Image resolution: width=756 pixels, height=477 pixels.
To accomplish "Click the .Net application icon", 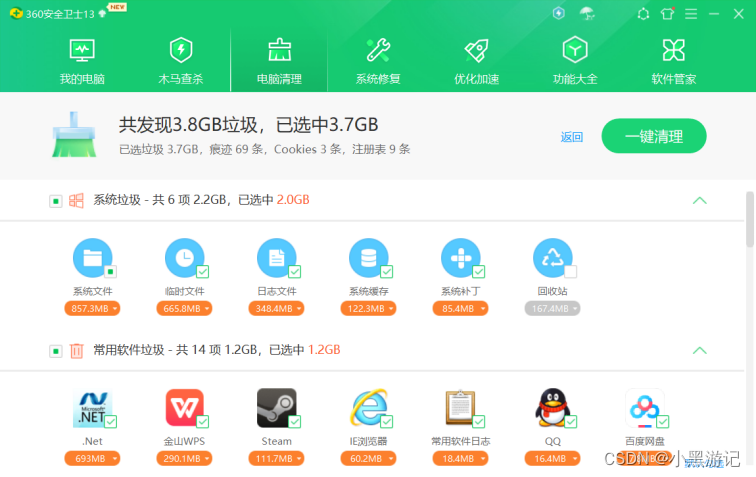I will coord(92,408).
